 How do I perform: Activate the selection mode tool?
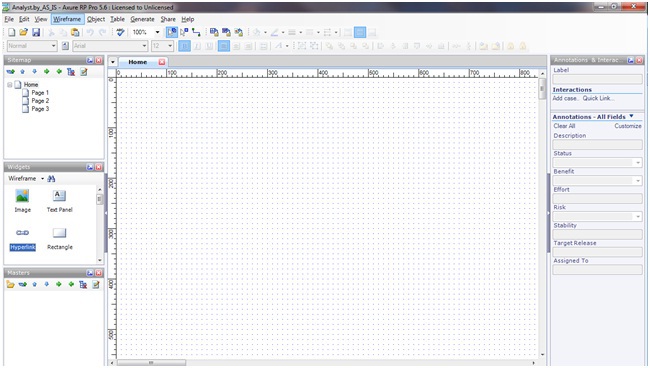point(172,32)
